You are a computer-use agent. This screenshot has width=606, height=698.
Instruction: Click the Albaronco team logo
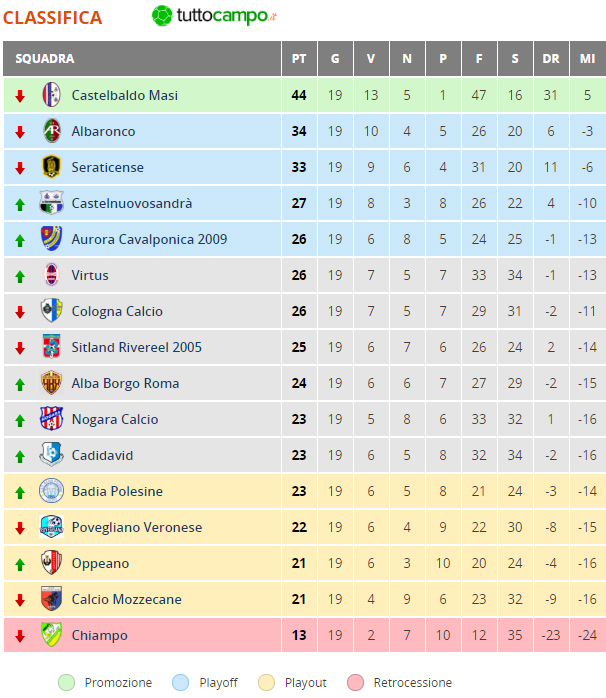tap(51, 131)
